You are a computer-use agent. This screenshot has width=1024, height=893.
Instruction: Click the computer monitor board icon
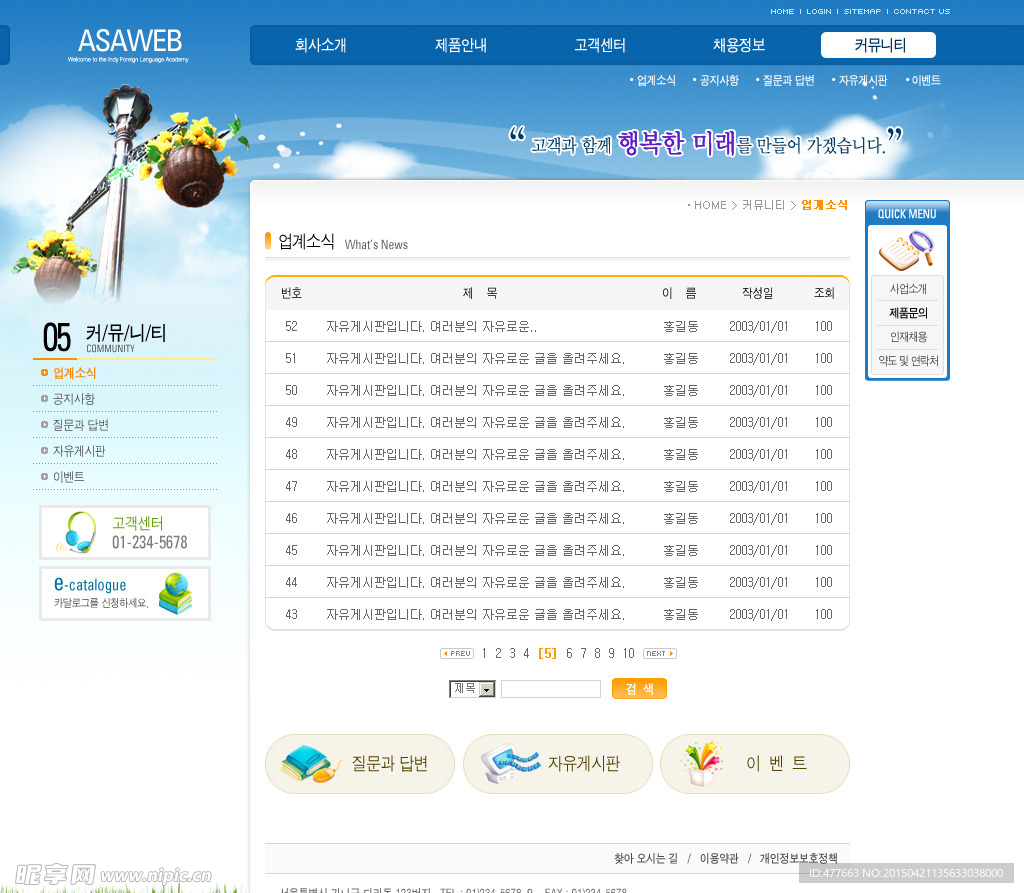tap(510, 764)
